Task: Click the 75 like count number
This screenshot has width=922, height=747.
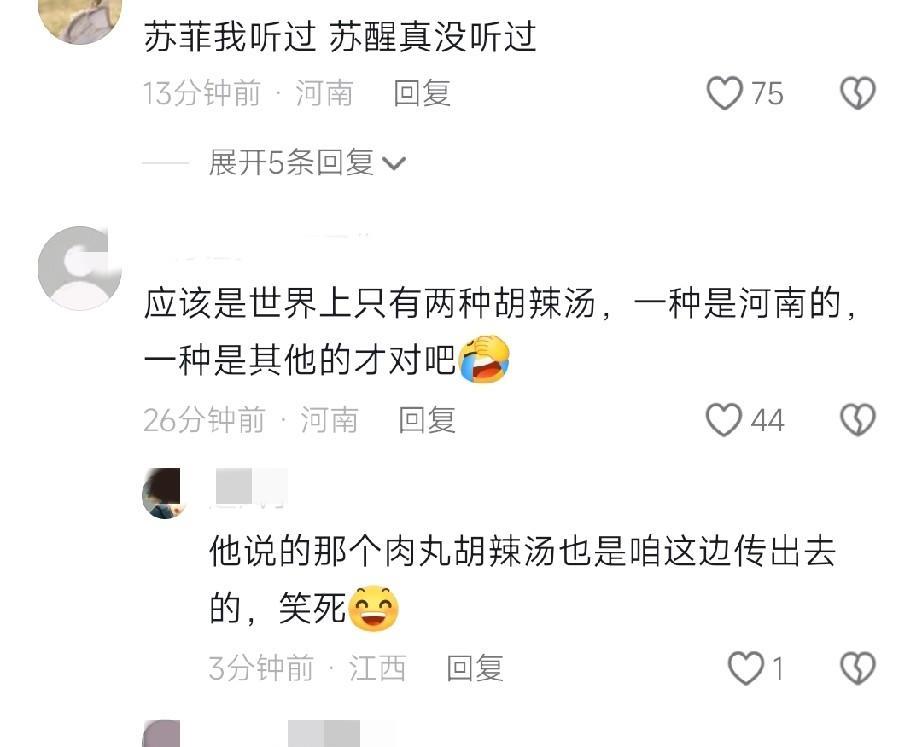Action: pos(767,94)
